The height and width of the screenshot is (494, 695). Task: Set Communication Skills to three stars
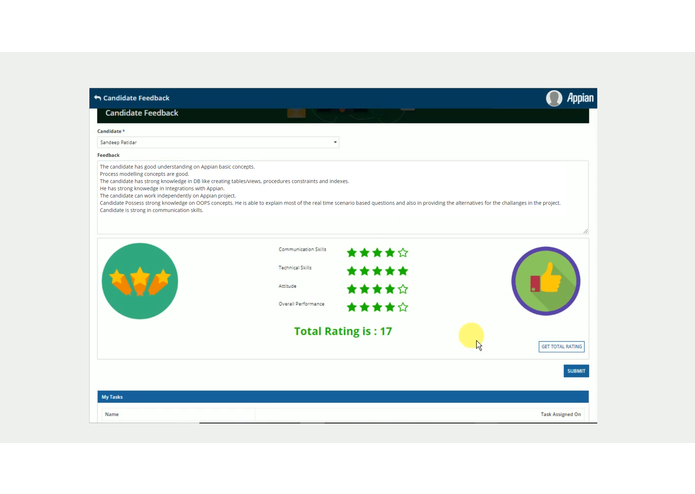point(377,253)
